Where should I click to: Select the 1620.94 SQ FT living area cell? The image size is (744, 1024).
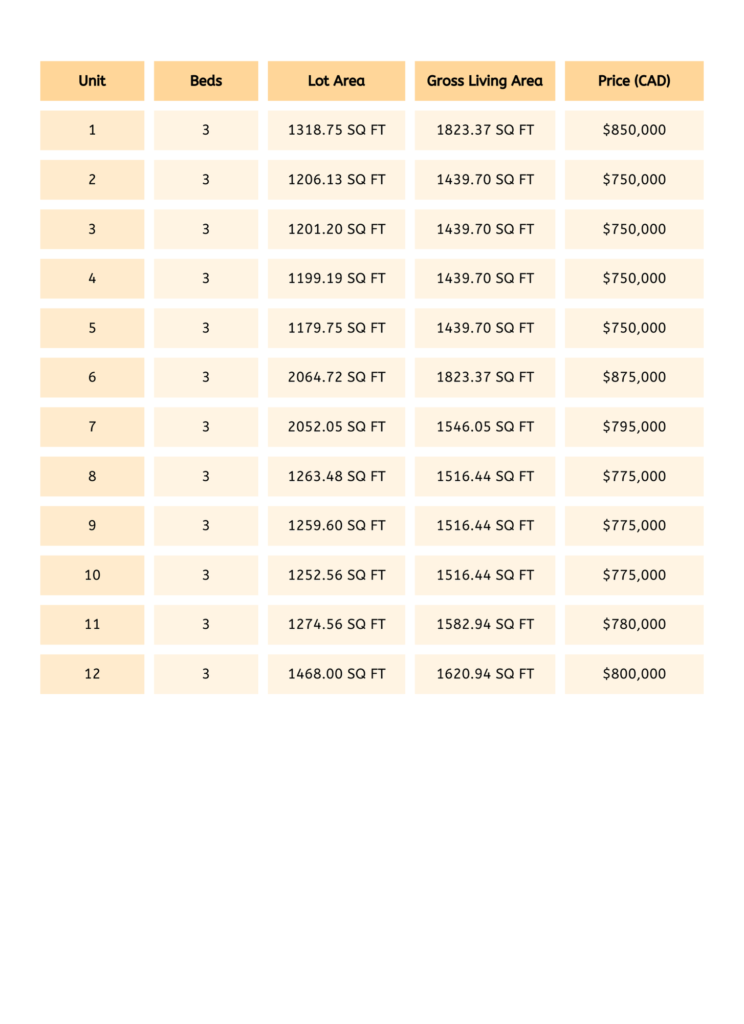coord(485,674)
